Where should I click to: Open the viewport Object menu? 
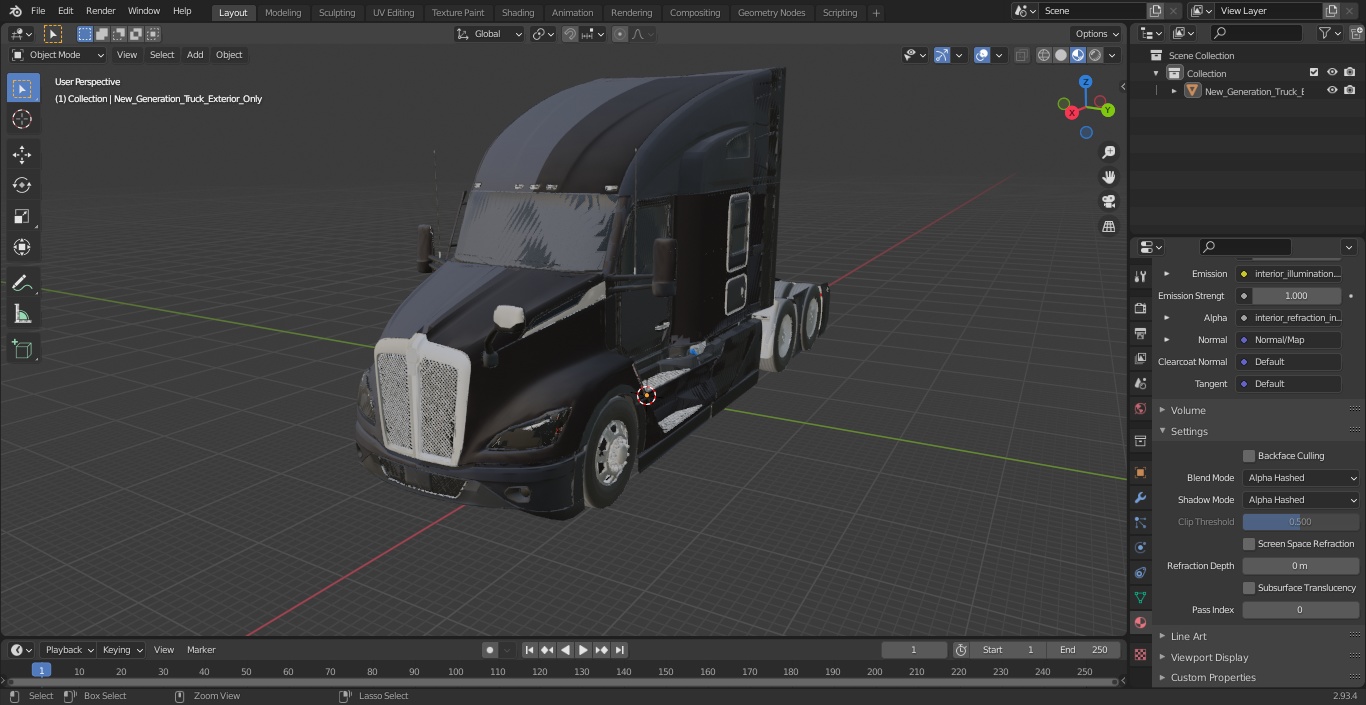click(x=229, y=55)
